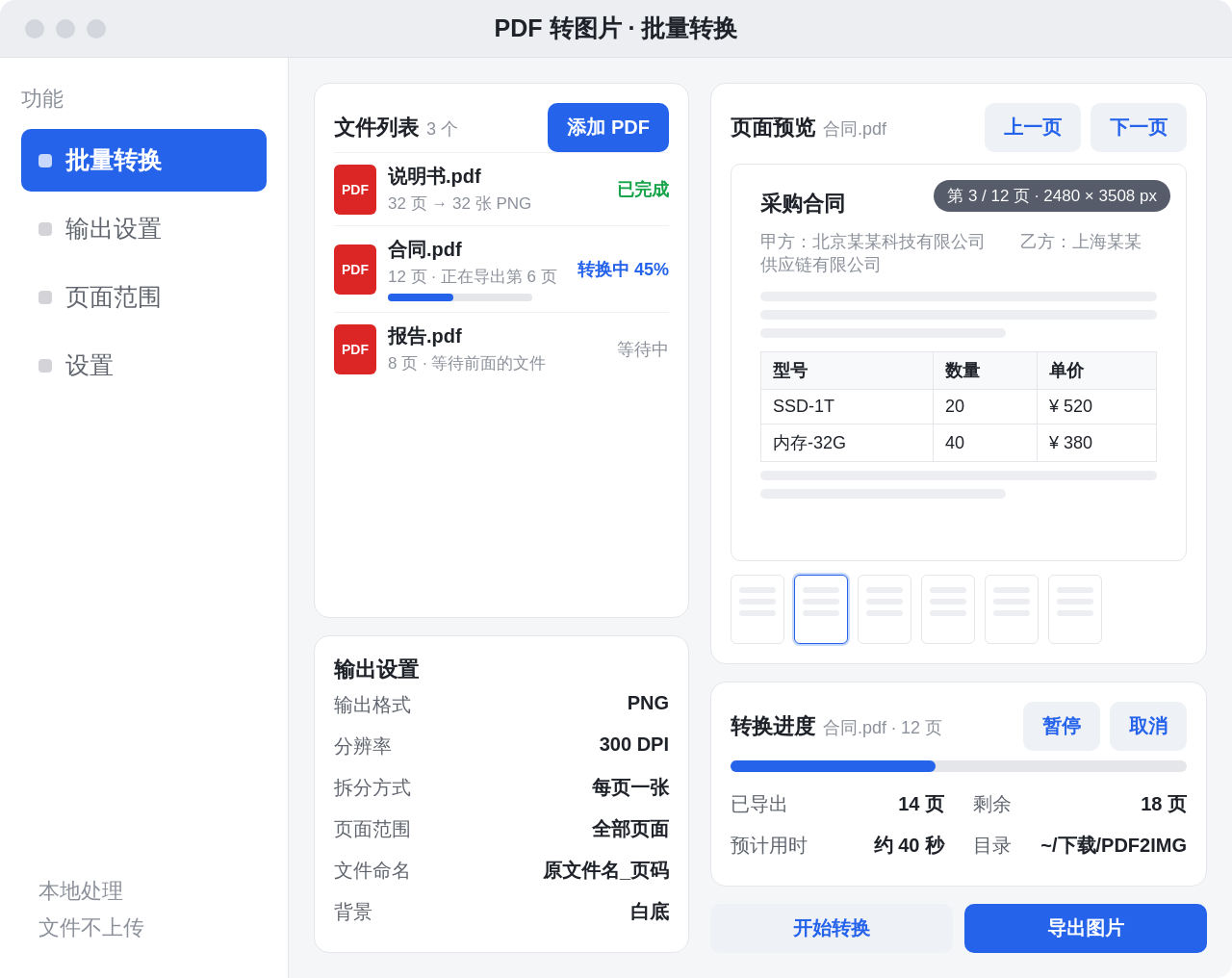1232x978 pixels.
Task: Click the 等待中 status label
Action: (643, 349)
